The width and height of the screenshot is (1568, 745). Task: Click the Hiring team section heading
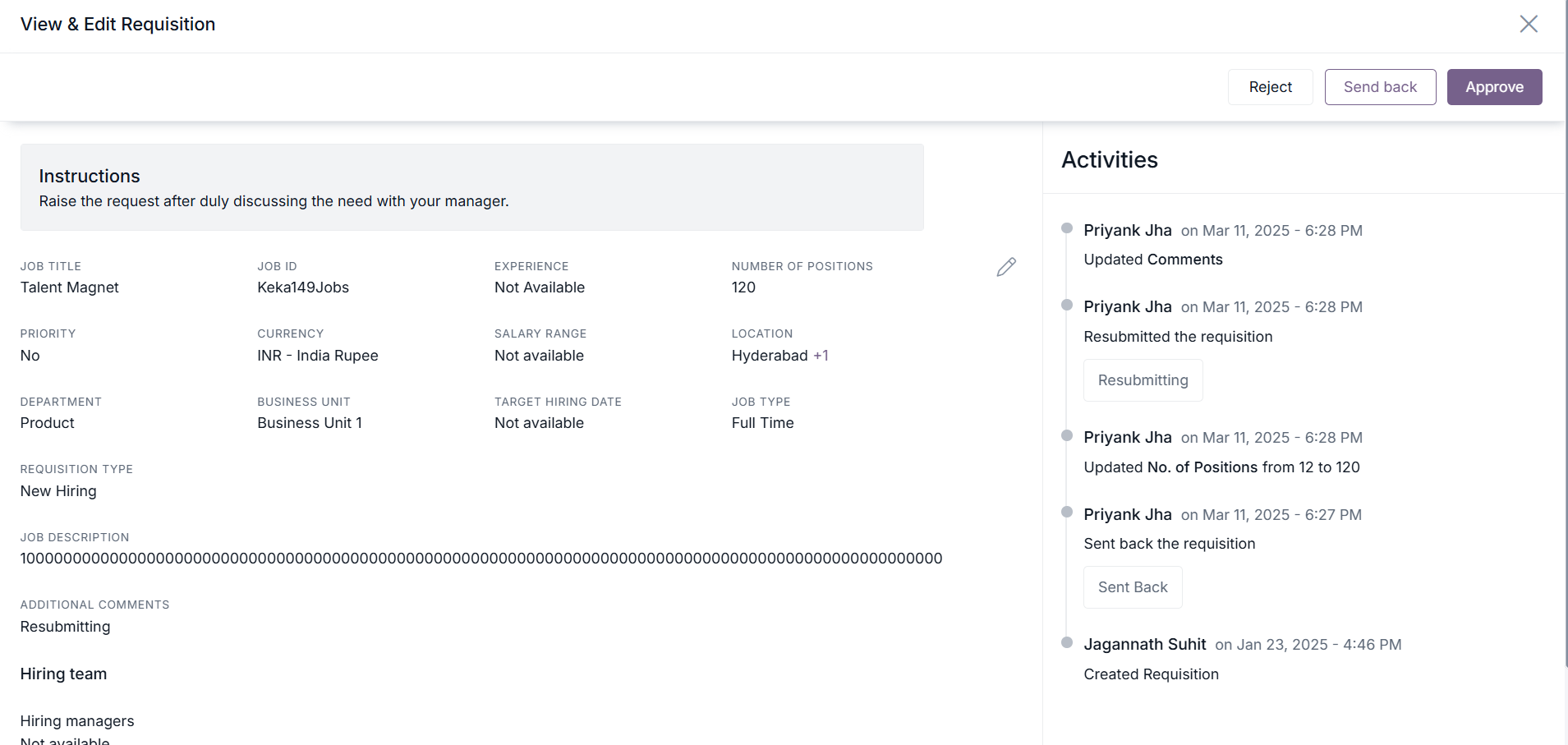coord(63,674)
